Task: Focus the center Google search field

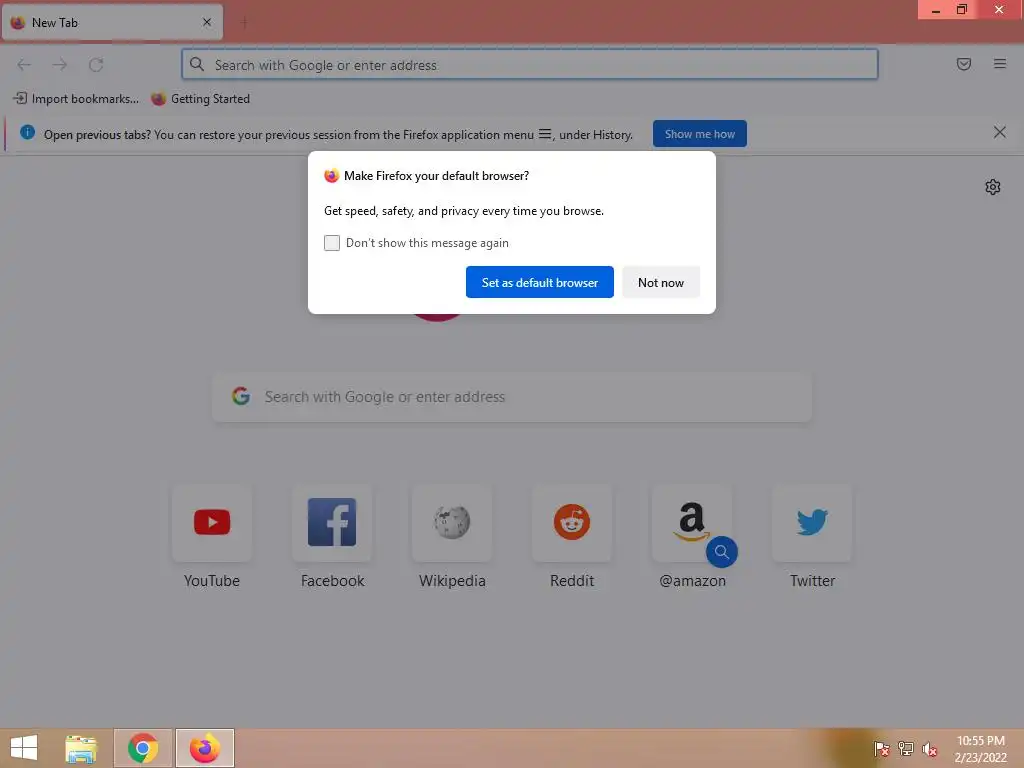Action: tap(512, 397)
